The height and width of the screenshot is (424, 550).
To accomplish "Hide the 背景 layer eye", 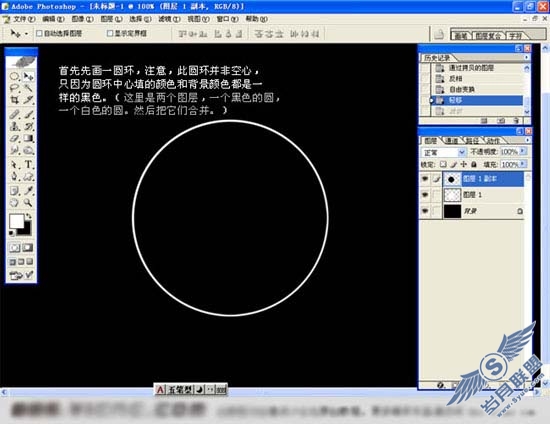I will pyautogui.click(x=425, y=211).
